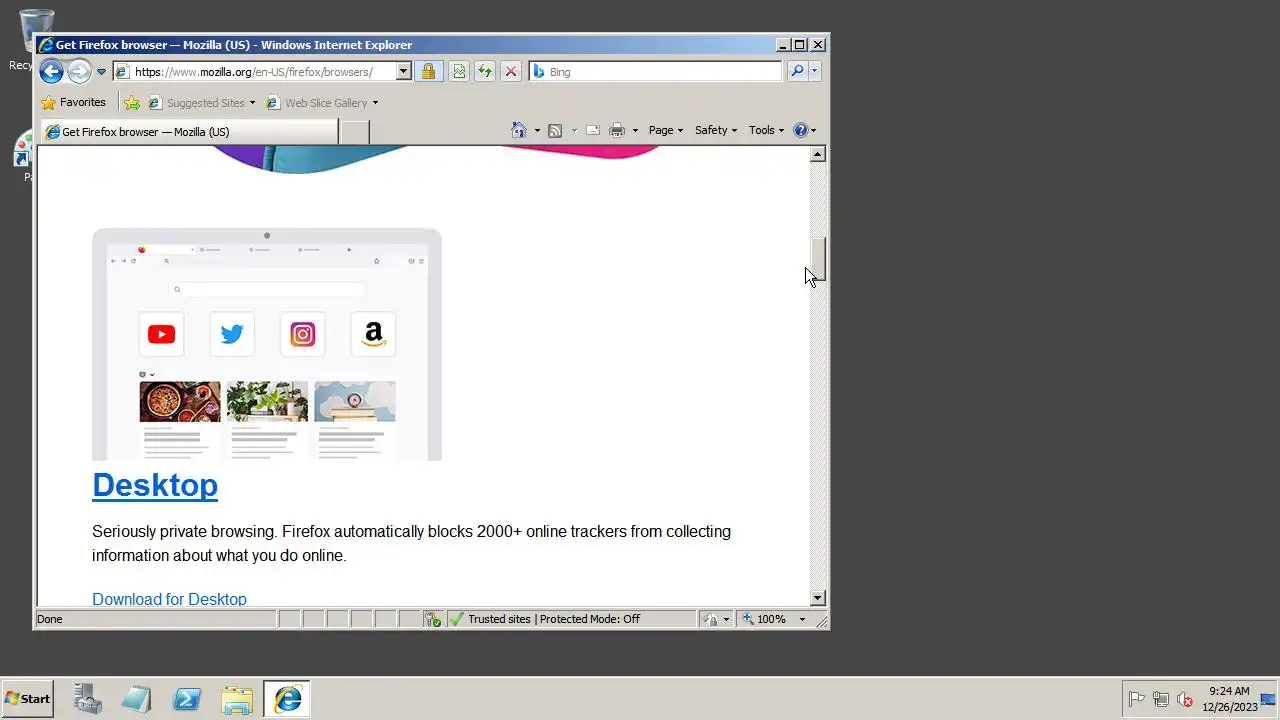The height and width of the screenshot is (720, 1280).
Task: Click the muted volume tray icon
Action: click(1185, 699)
